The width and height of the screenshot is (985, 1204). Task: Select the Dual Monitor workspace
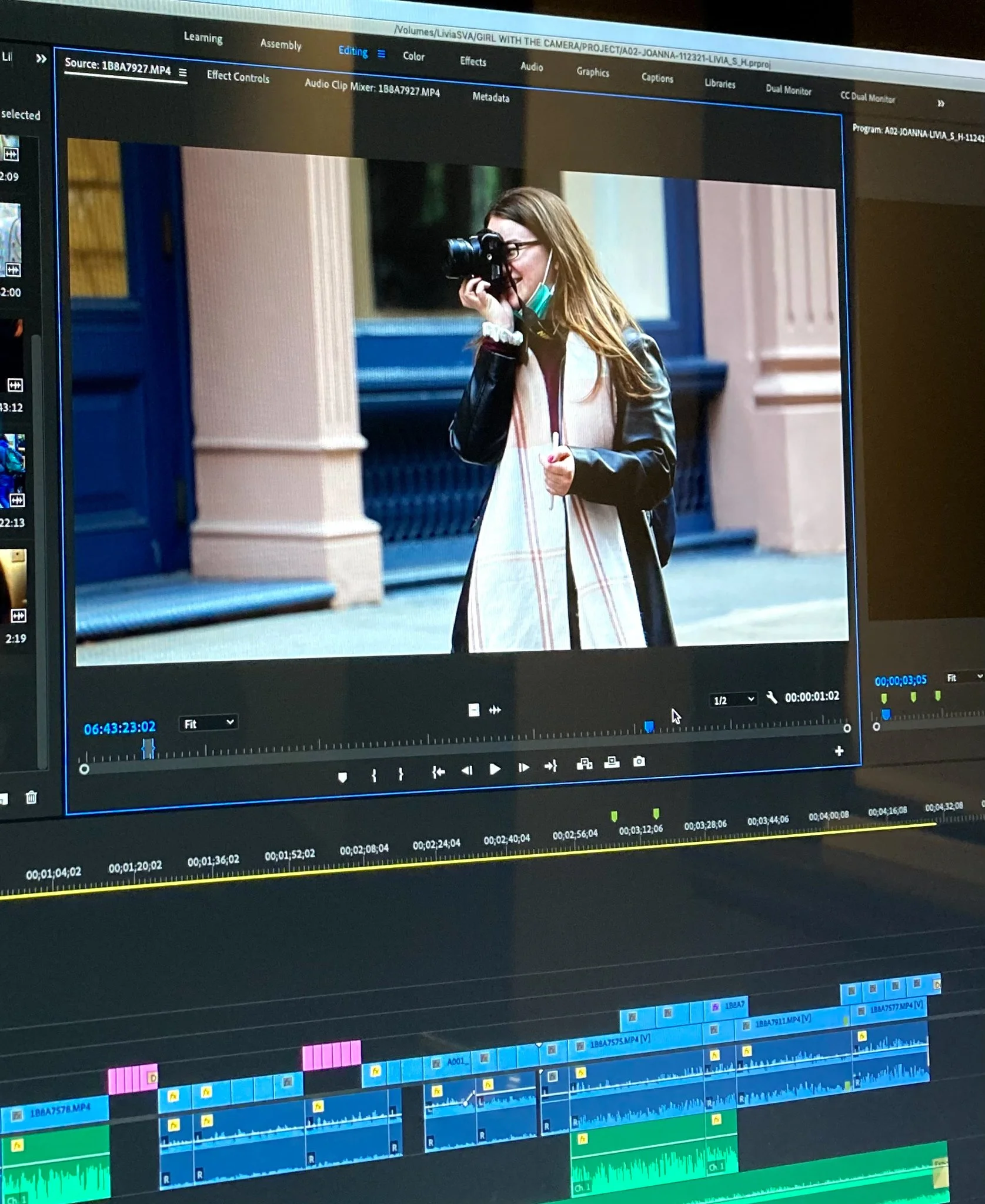click(x=788, y=89)
